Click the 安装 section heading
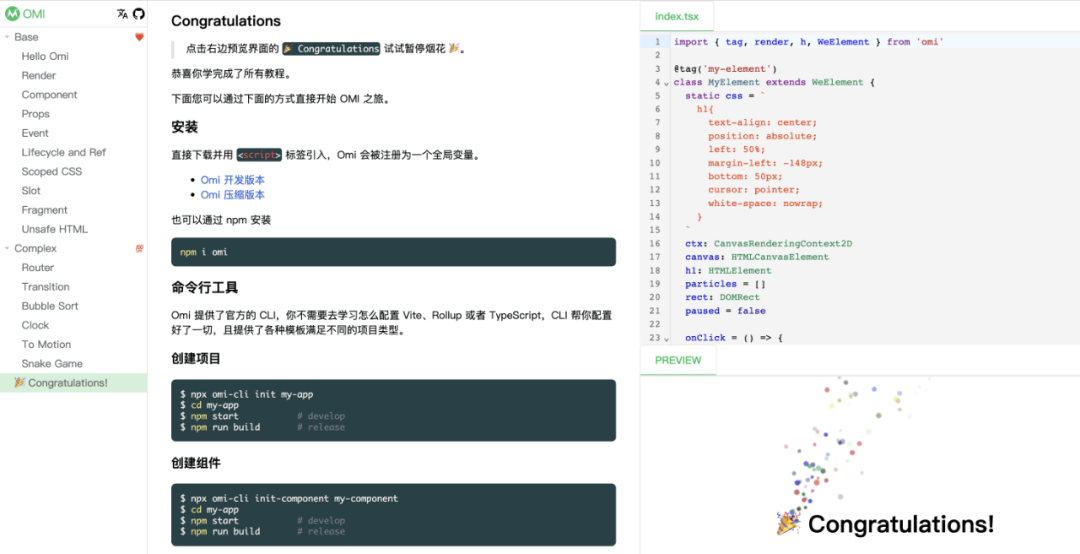Screen dimensions: 1080x554 coord(185,127)
